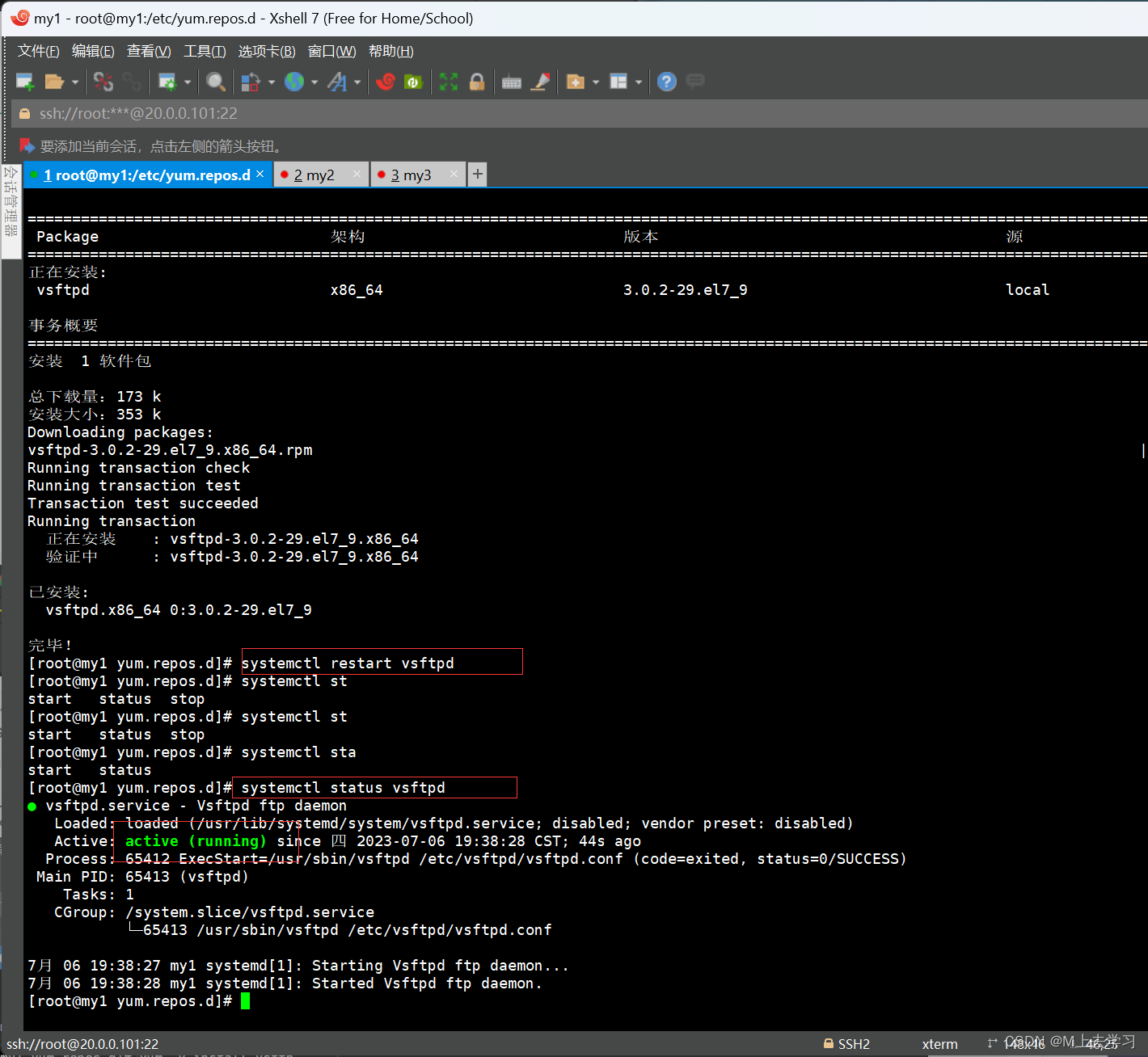1148x1057 pixels.
Task: Expand the Properties dropdown arrow
Action: tap(188, 82)
